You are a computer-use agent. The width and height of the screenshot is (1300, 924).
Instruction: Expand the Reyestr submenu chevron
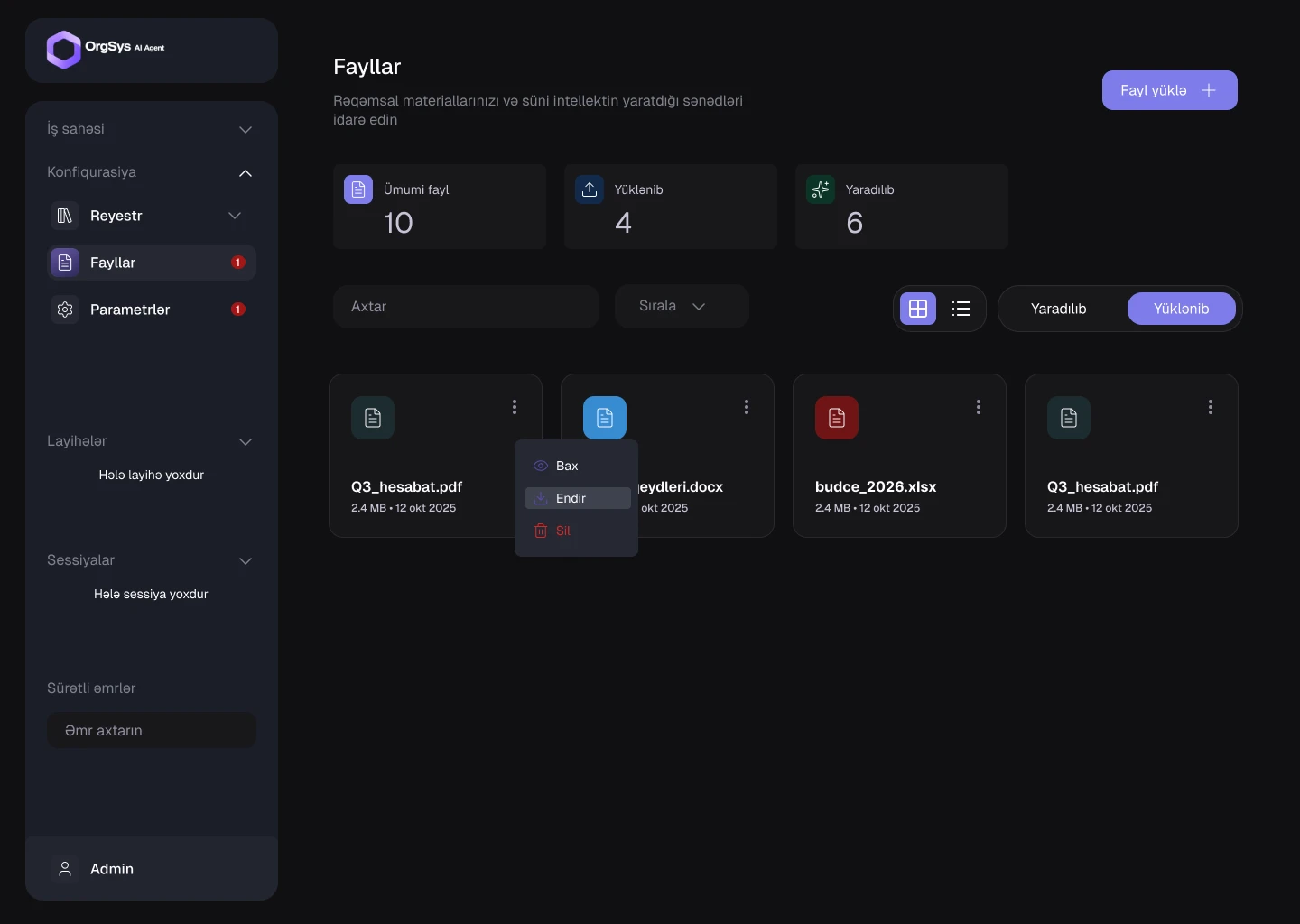235,216
